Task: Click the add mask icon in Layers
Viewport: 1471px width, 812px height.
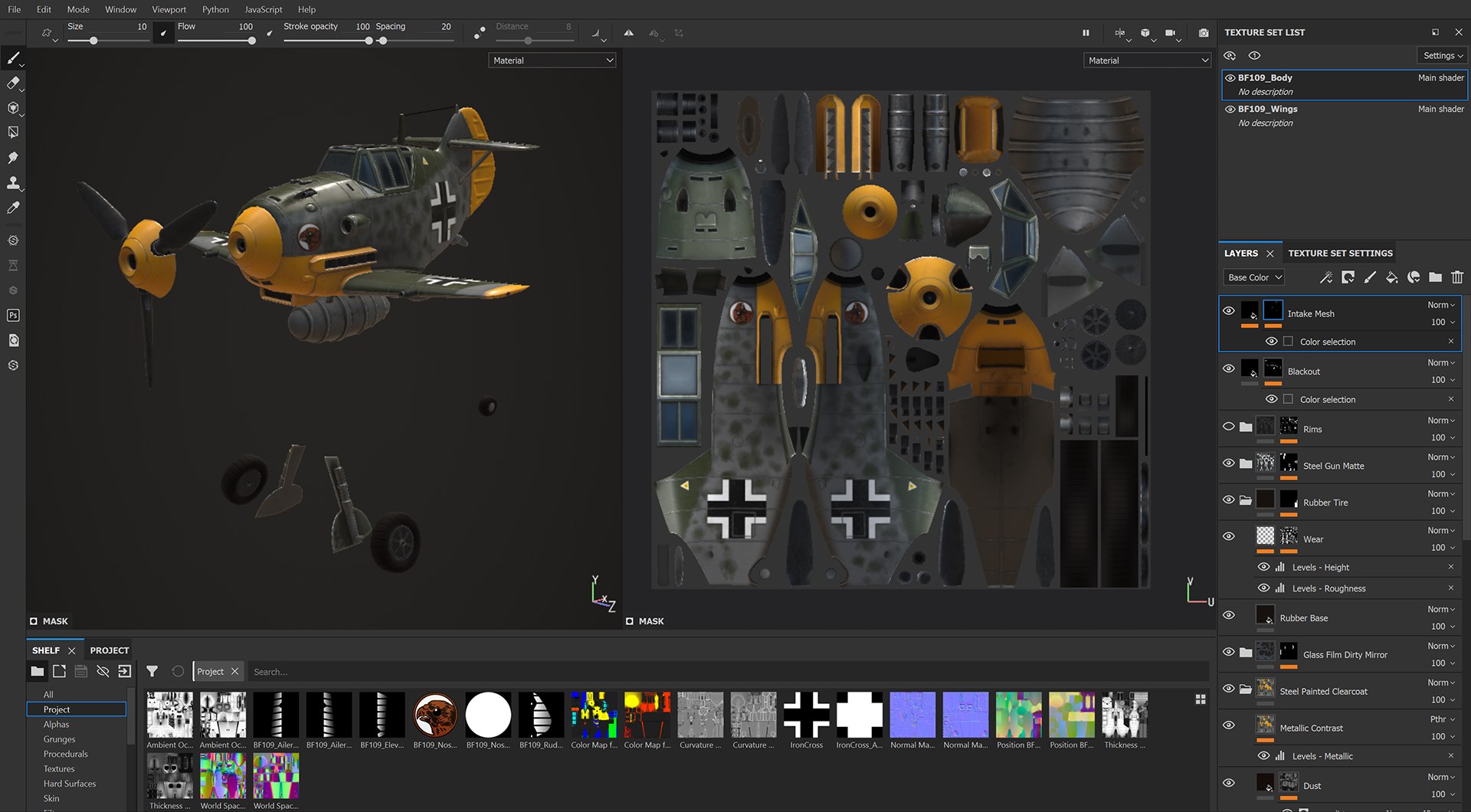Action: [x=1348, y=277]
